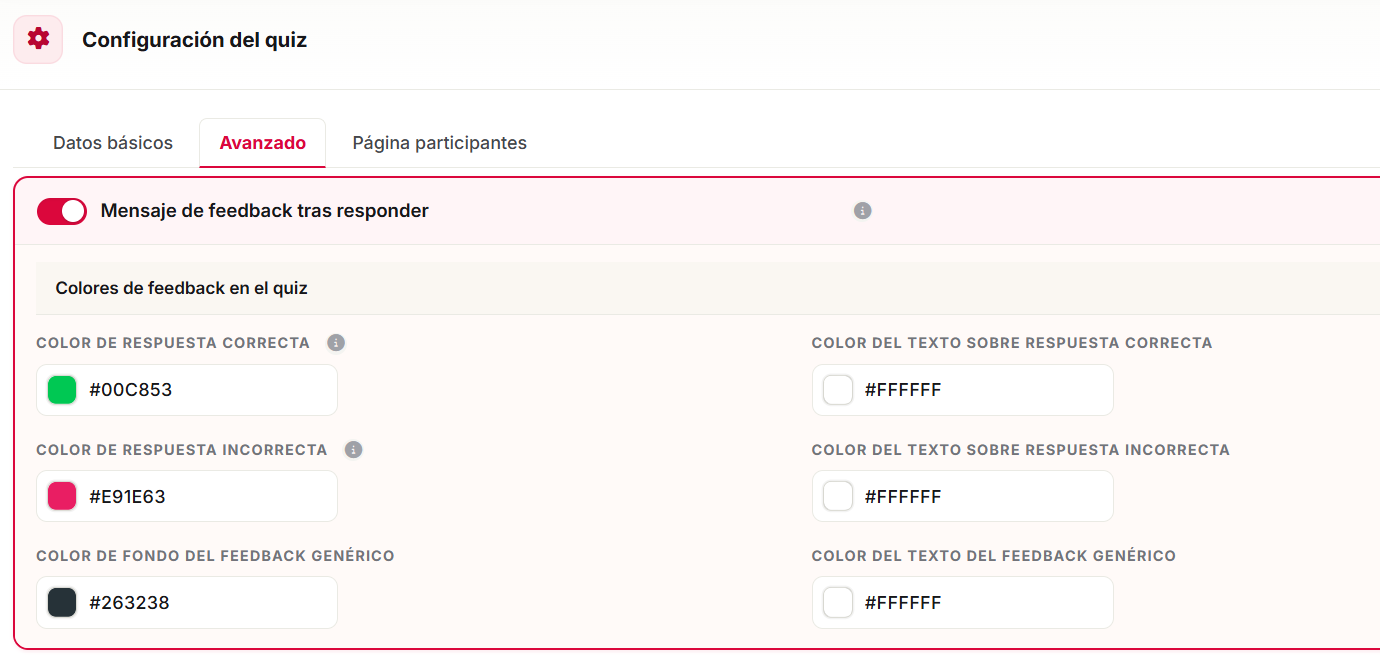
Task: Open the pink incorrect-answer color swatch
Action: click(62, 496)
